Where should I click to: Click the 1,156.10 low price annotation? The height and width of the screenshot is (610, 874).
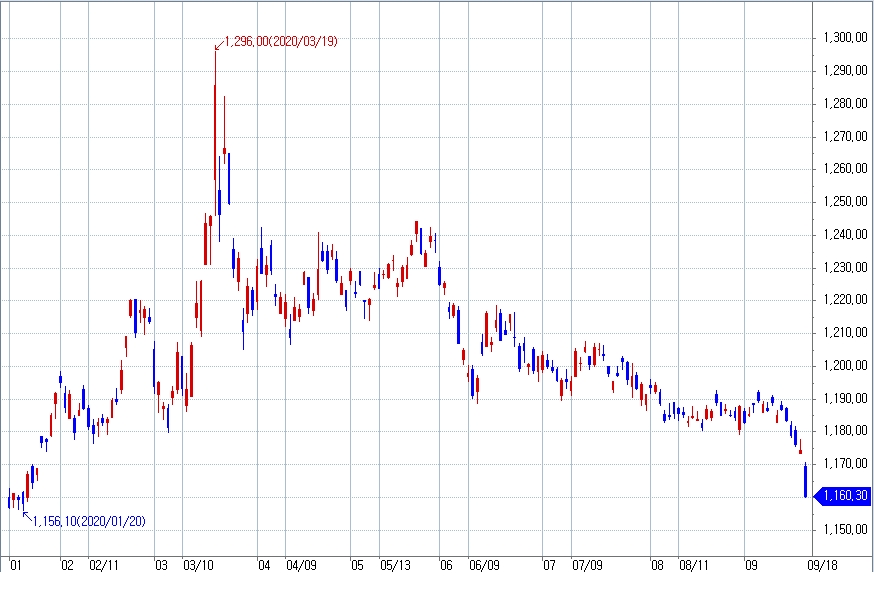coord(90,520)
